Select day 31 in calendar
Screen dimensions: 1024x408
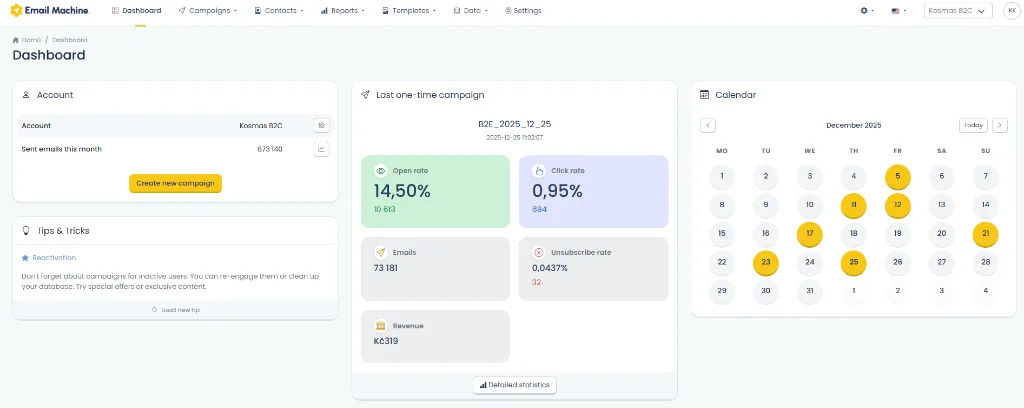click(810, 291)
